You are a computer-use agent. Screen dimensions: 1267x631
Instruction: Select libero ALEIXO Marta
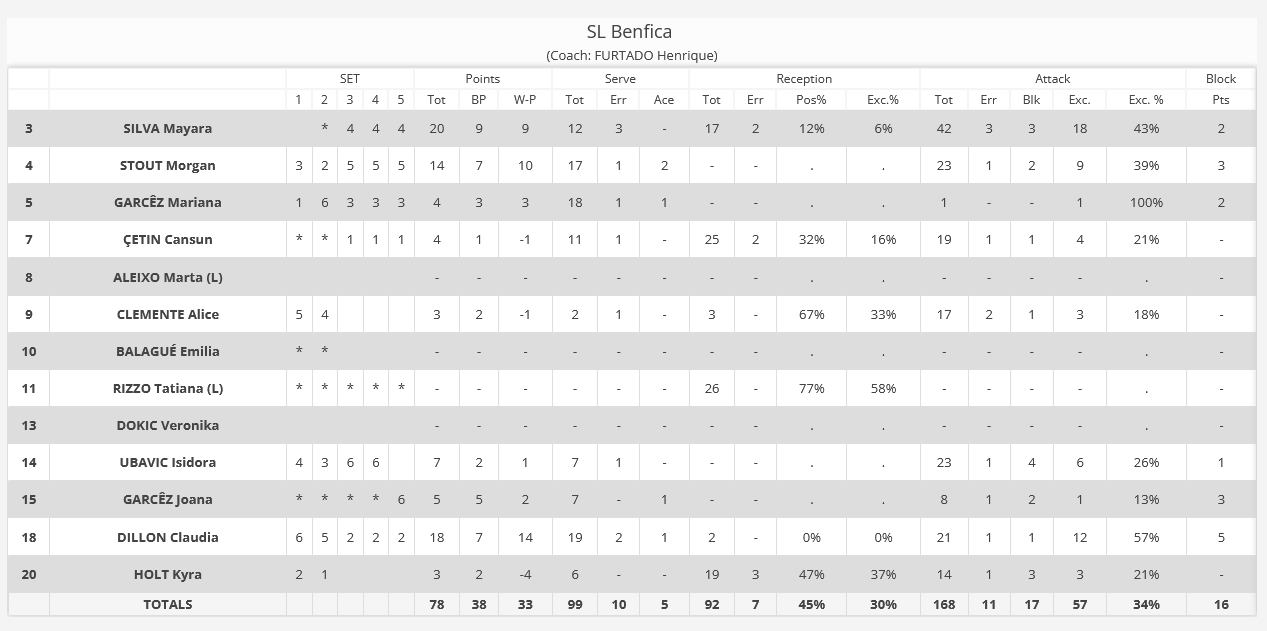tap(167, 277)
